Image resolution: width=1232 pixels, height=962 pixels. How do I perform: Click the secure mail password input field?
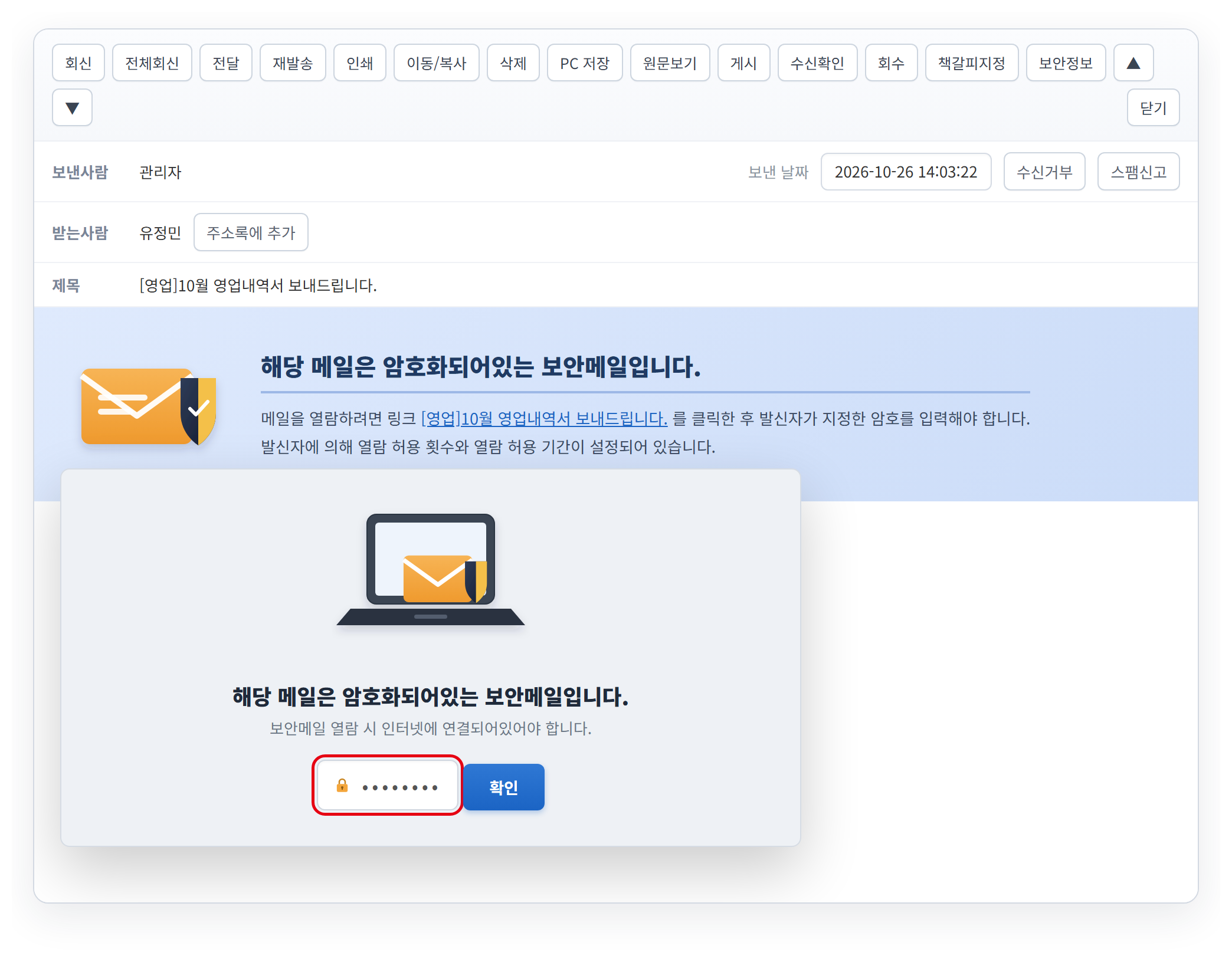388,785
